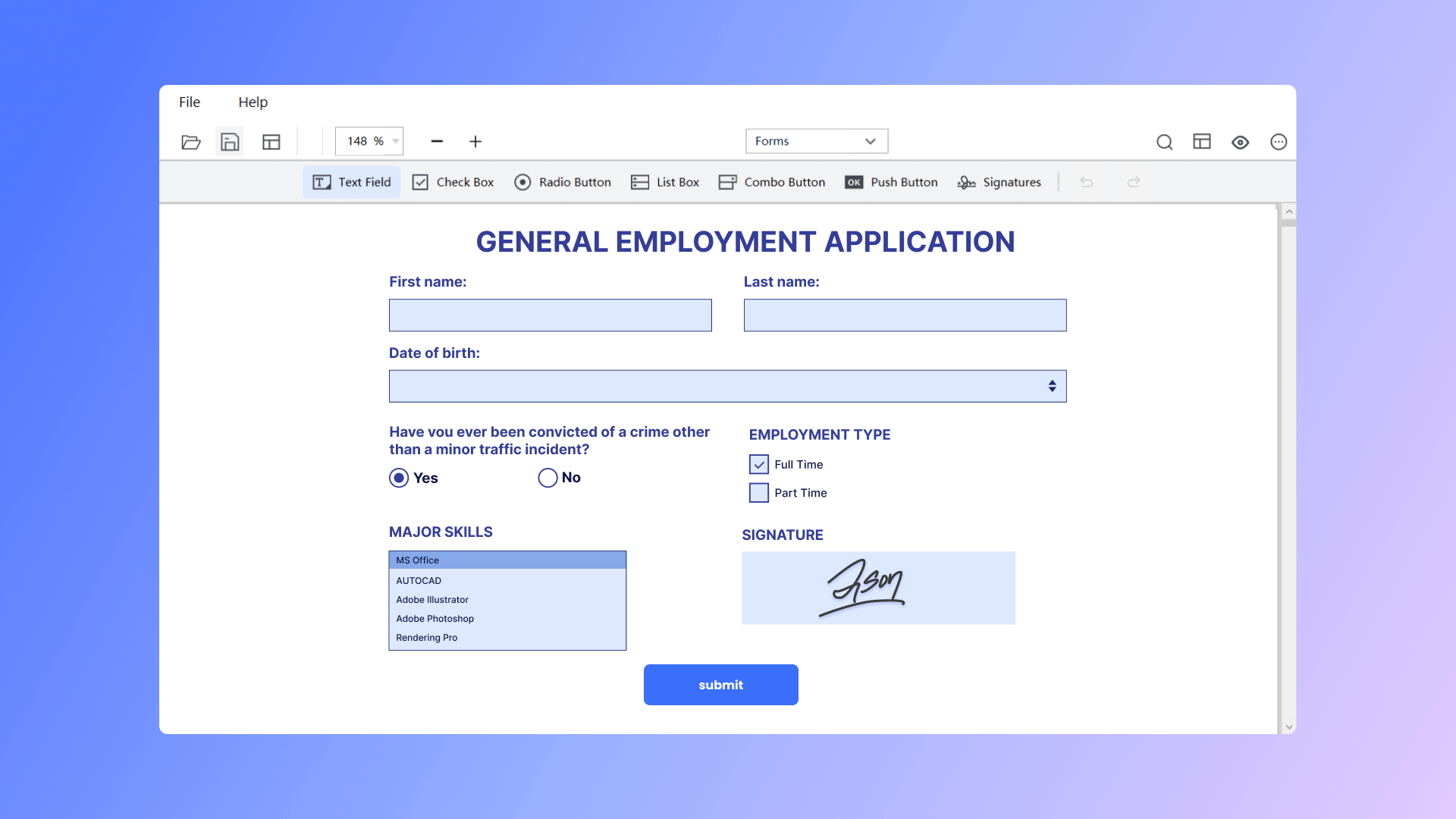The width and height of the screenshot is (1456, 819).
Task: Select the Push Button tool
Action: click(x=891, y=182)
